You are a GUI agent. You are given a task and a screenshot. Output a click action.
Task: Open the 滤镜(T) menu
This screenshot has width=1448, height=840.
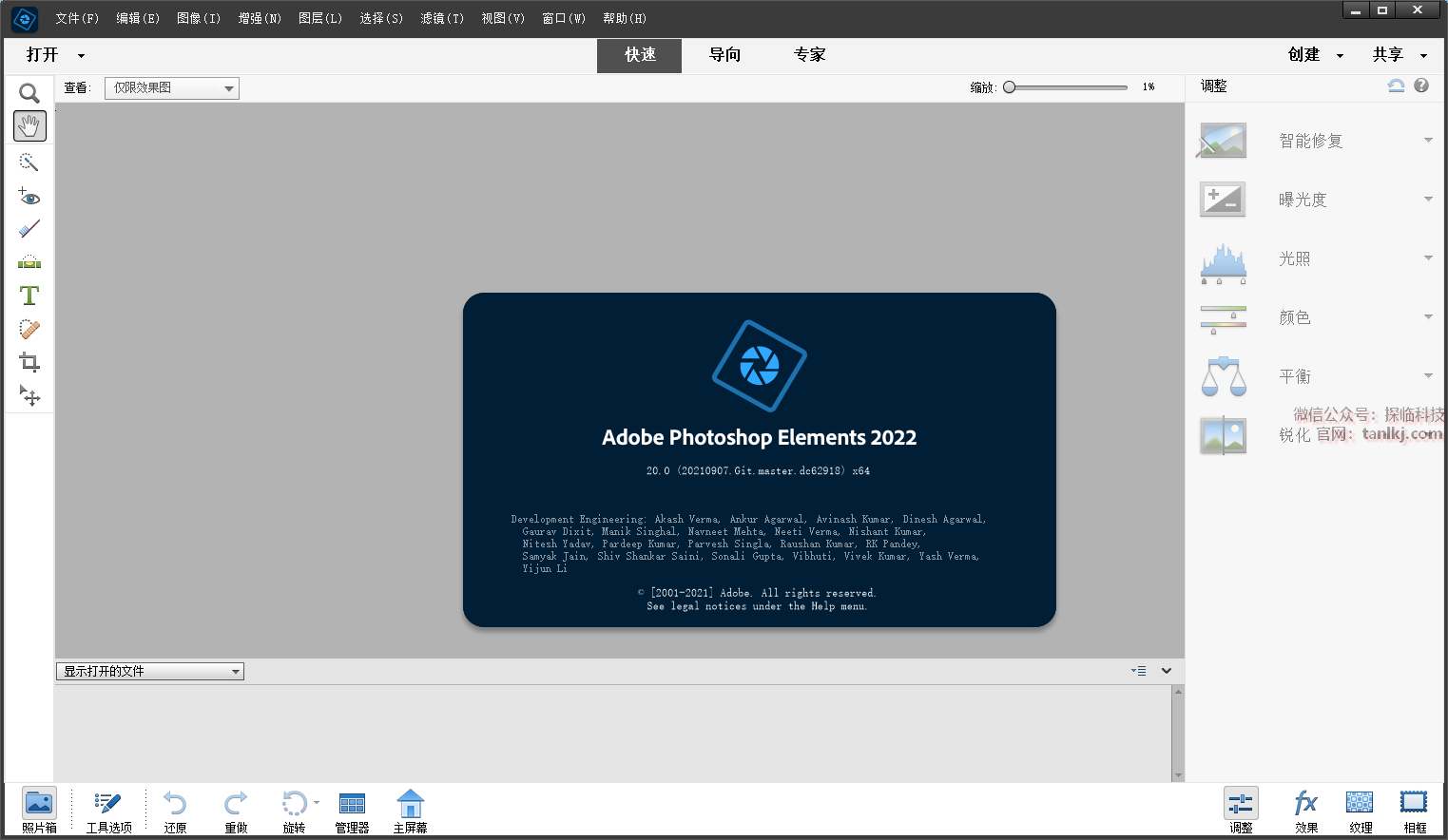tap(442, 18)
